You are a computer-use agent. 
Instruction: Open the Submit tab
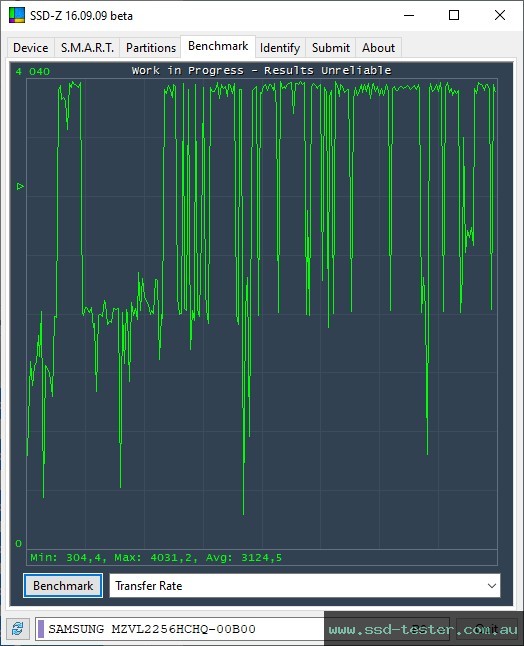pos(331,48)
